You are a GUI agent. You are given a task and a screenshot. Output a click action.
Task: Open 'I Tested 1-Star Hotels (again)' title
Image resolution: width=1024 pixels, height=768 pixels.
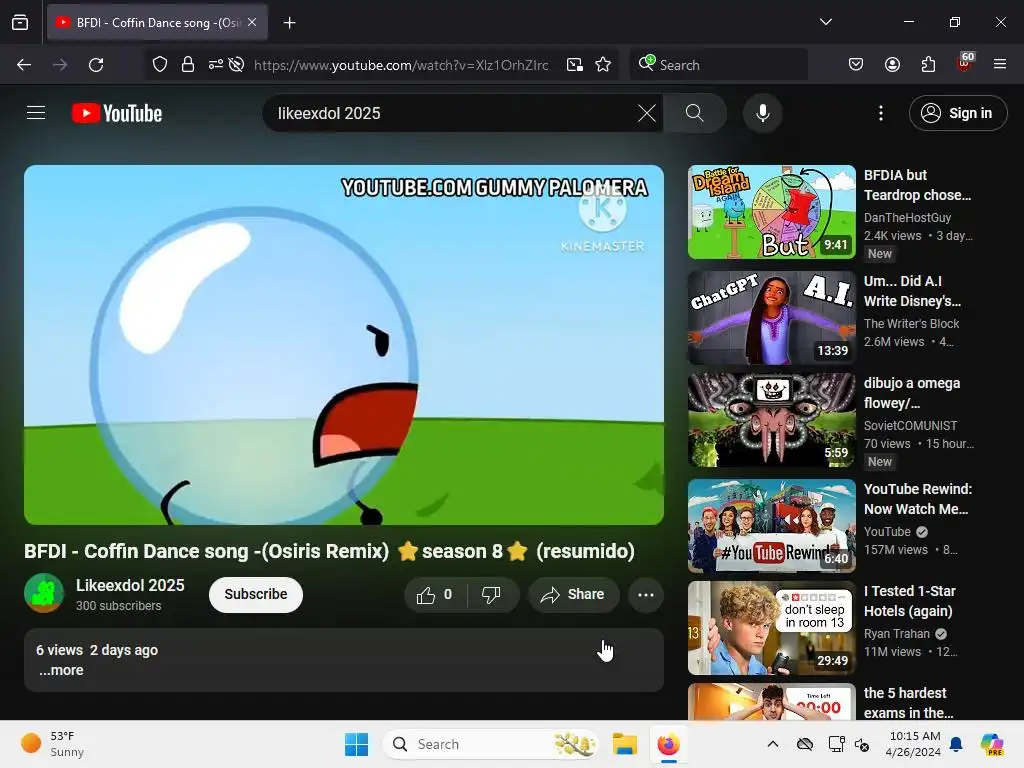(909, 601)
